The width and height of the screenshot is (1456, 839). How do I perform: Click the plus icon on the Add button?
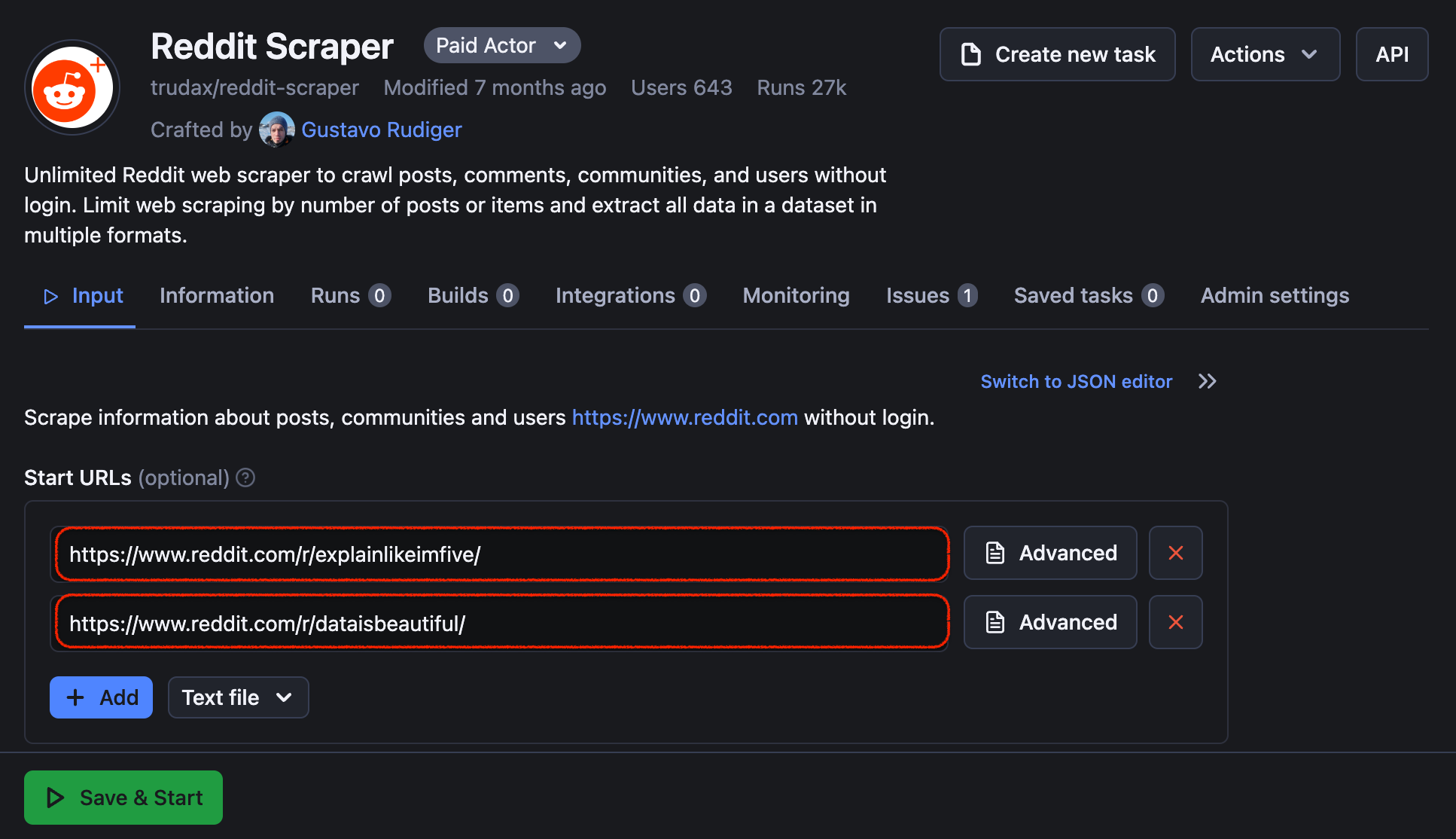click(x=75, y=697)
